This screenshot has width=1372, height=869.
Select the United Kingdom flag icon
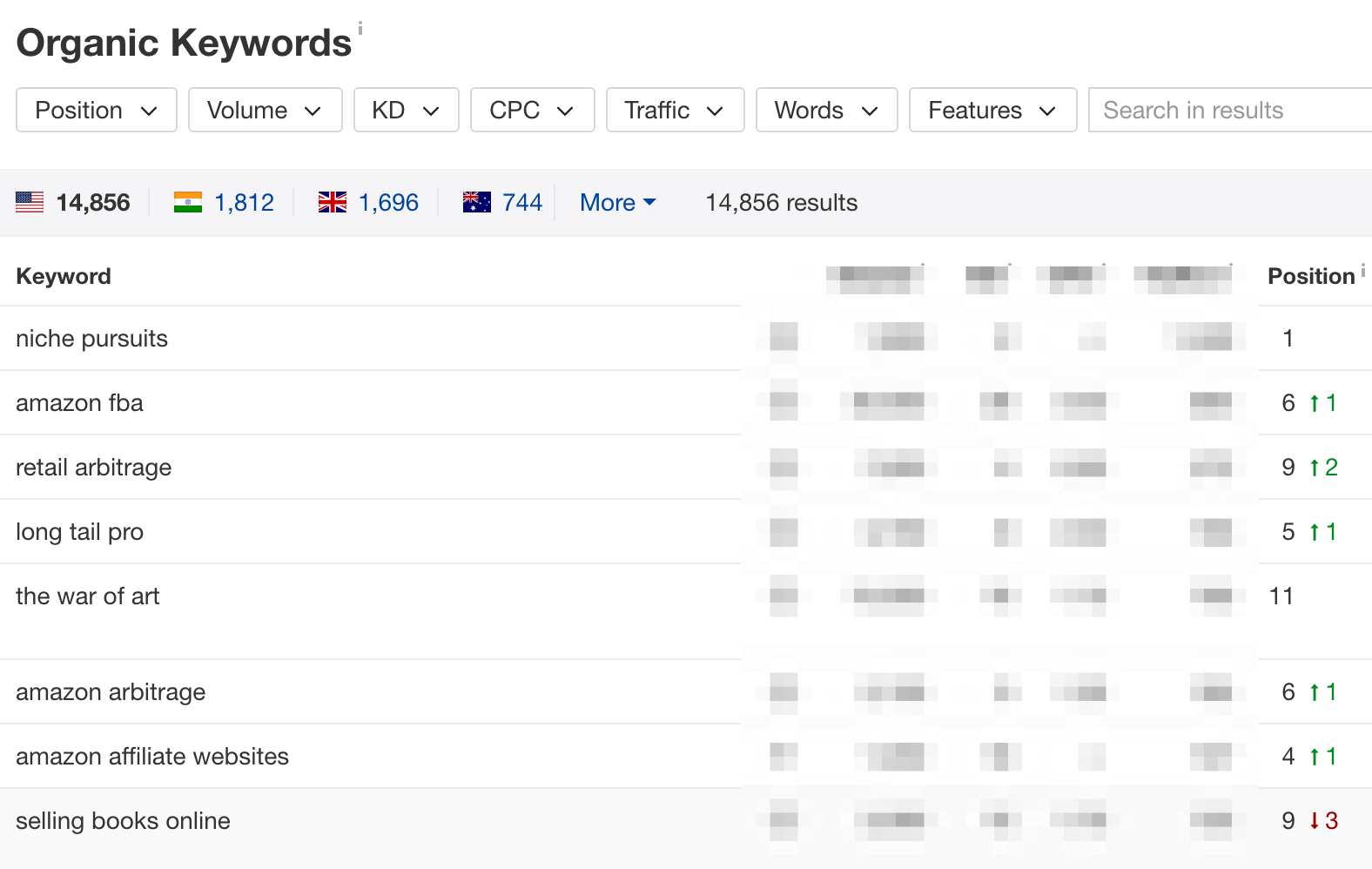coord(333,202)
